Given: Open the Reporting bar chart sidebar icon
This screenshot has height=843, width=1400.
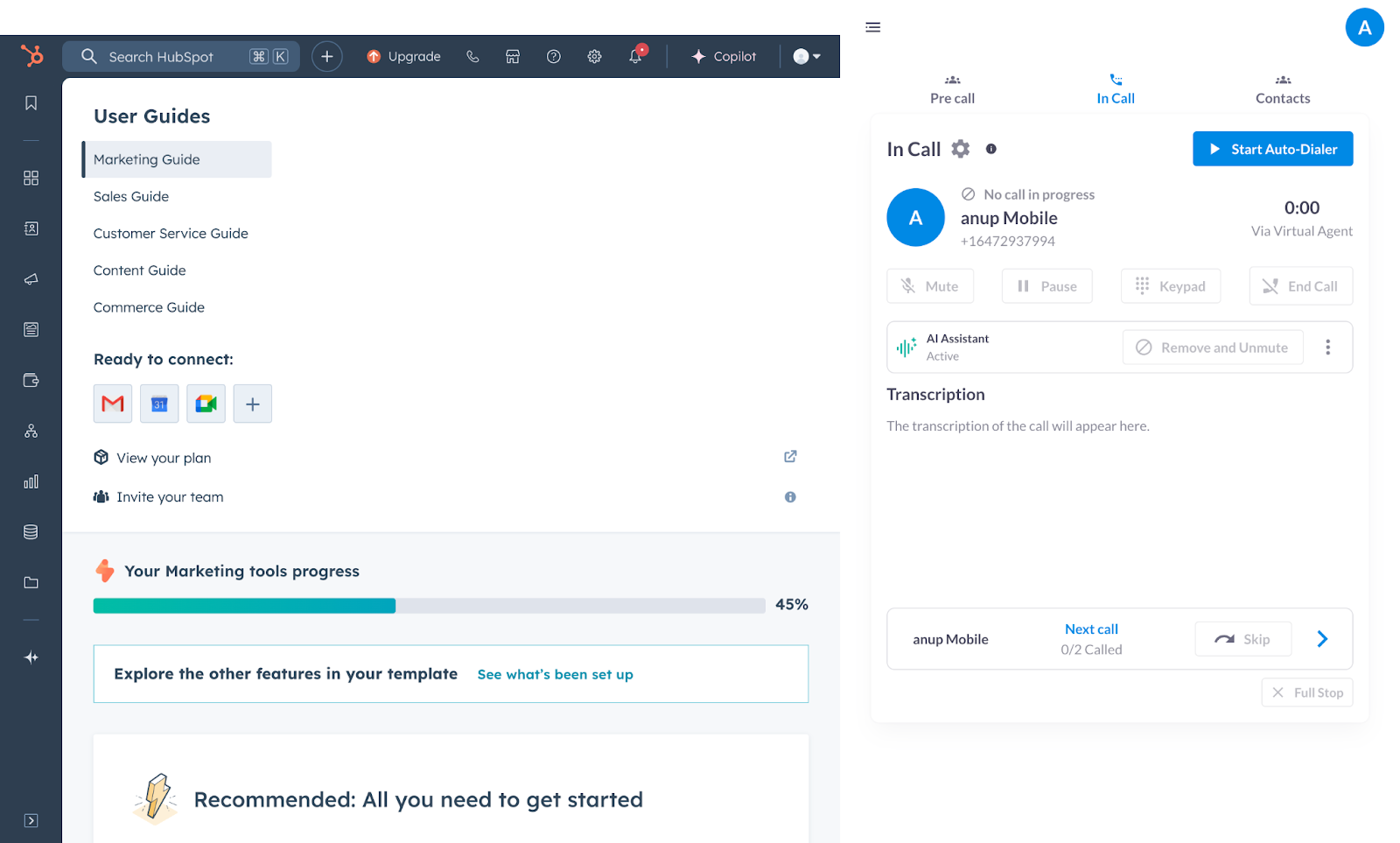Looking at the screenshot, I should pyautogui.click(x=31, y=481).
